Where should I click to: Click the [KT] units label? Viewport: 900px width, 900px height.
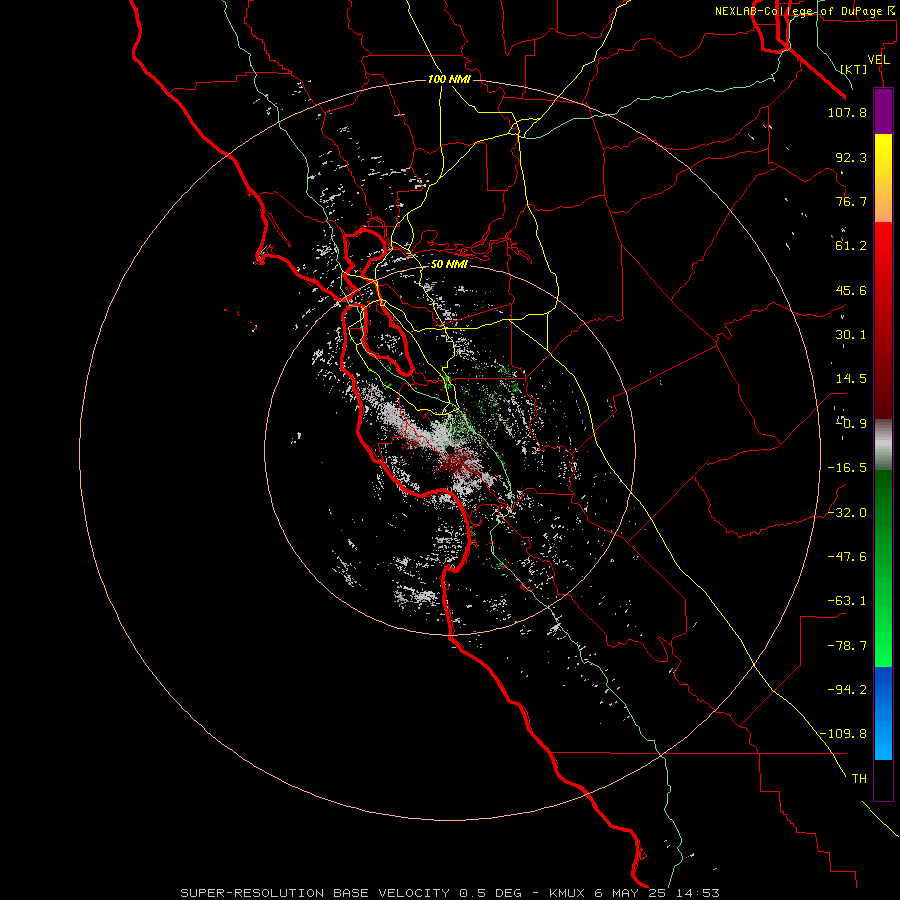coord(854,69)
